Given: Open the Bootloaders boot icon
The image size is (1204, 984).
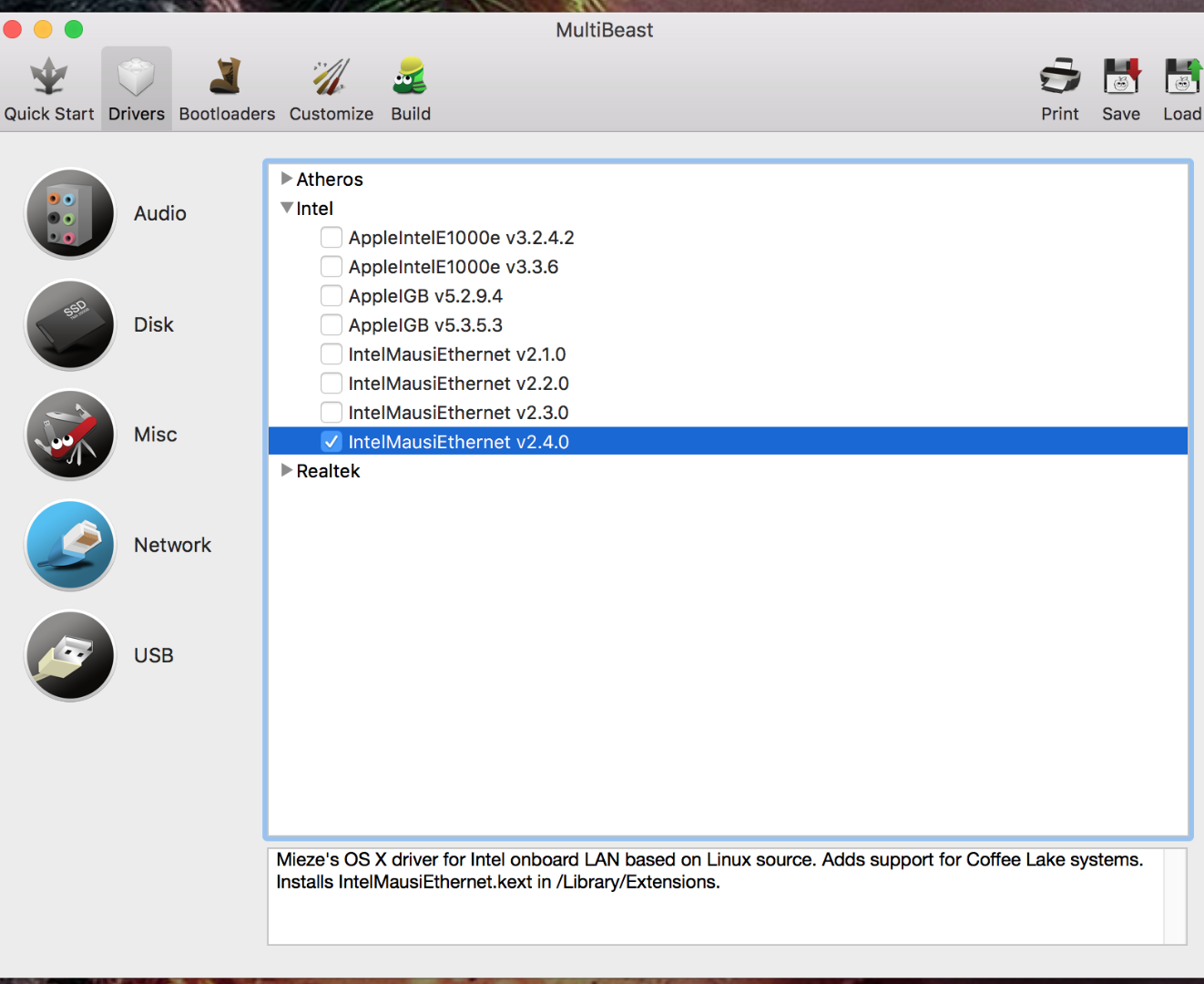Looking at the screenshot, I should click(x=226, y=77).
